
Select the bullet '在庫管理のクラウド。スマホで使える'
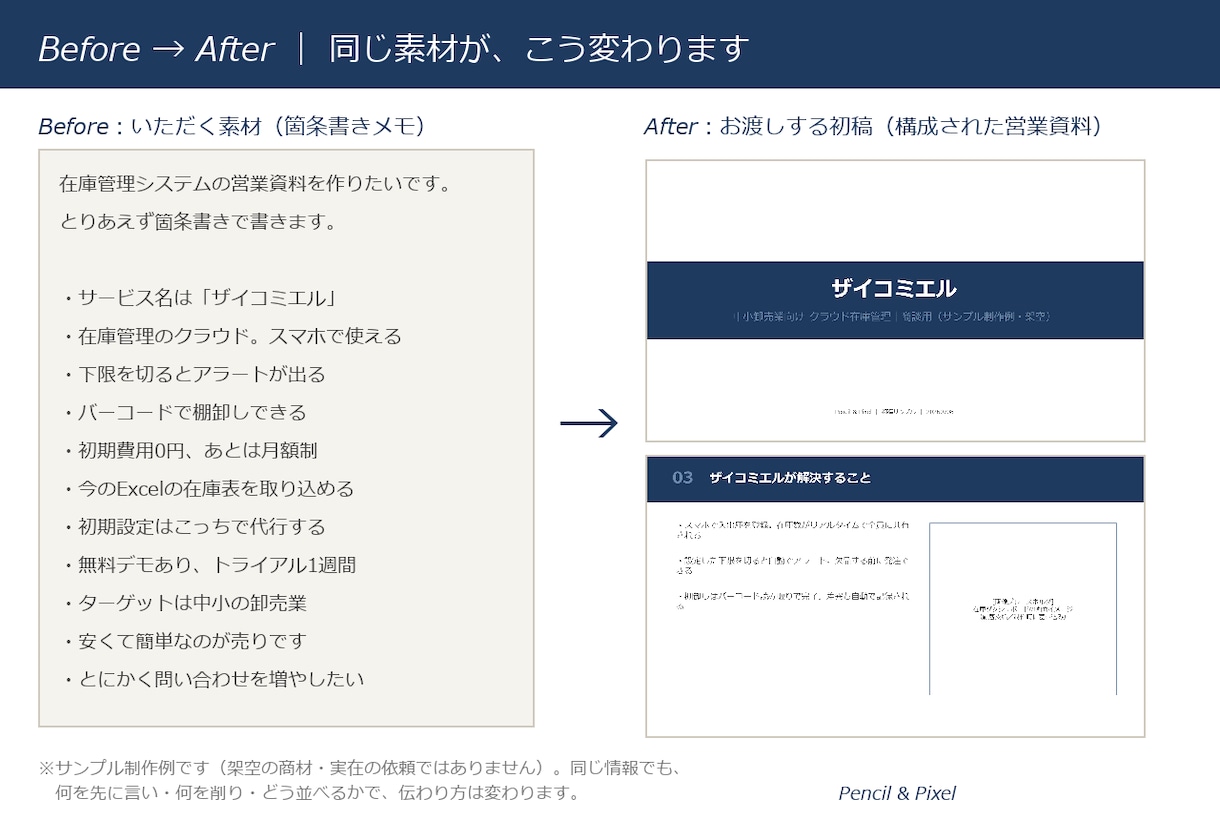231,336
